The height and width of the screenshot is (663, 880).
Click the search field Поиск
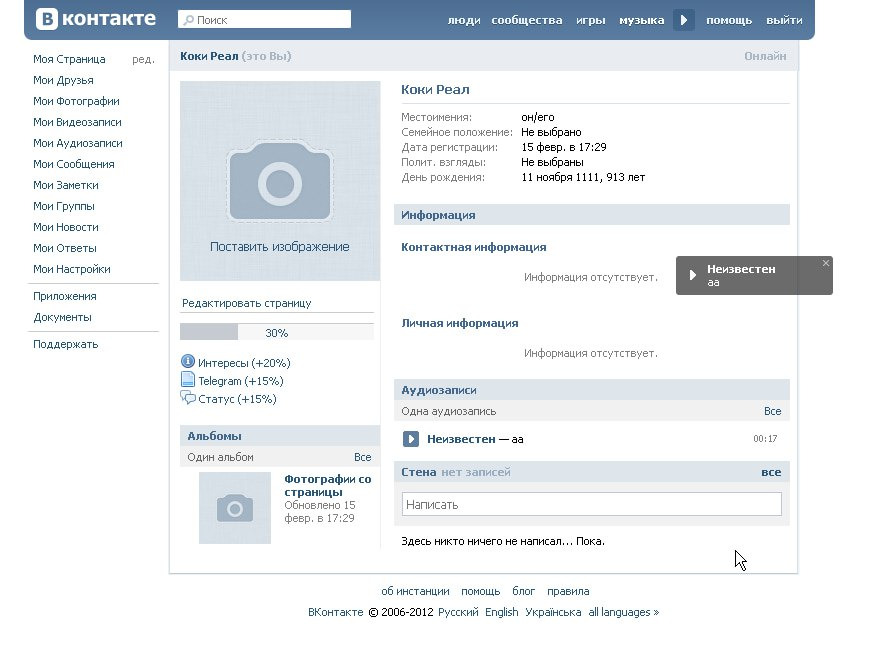265,19
